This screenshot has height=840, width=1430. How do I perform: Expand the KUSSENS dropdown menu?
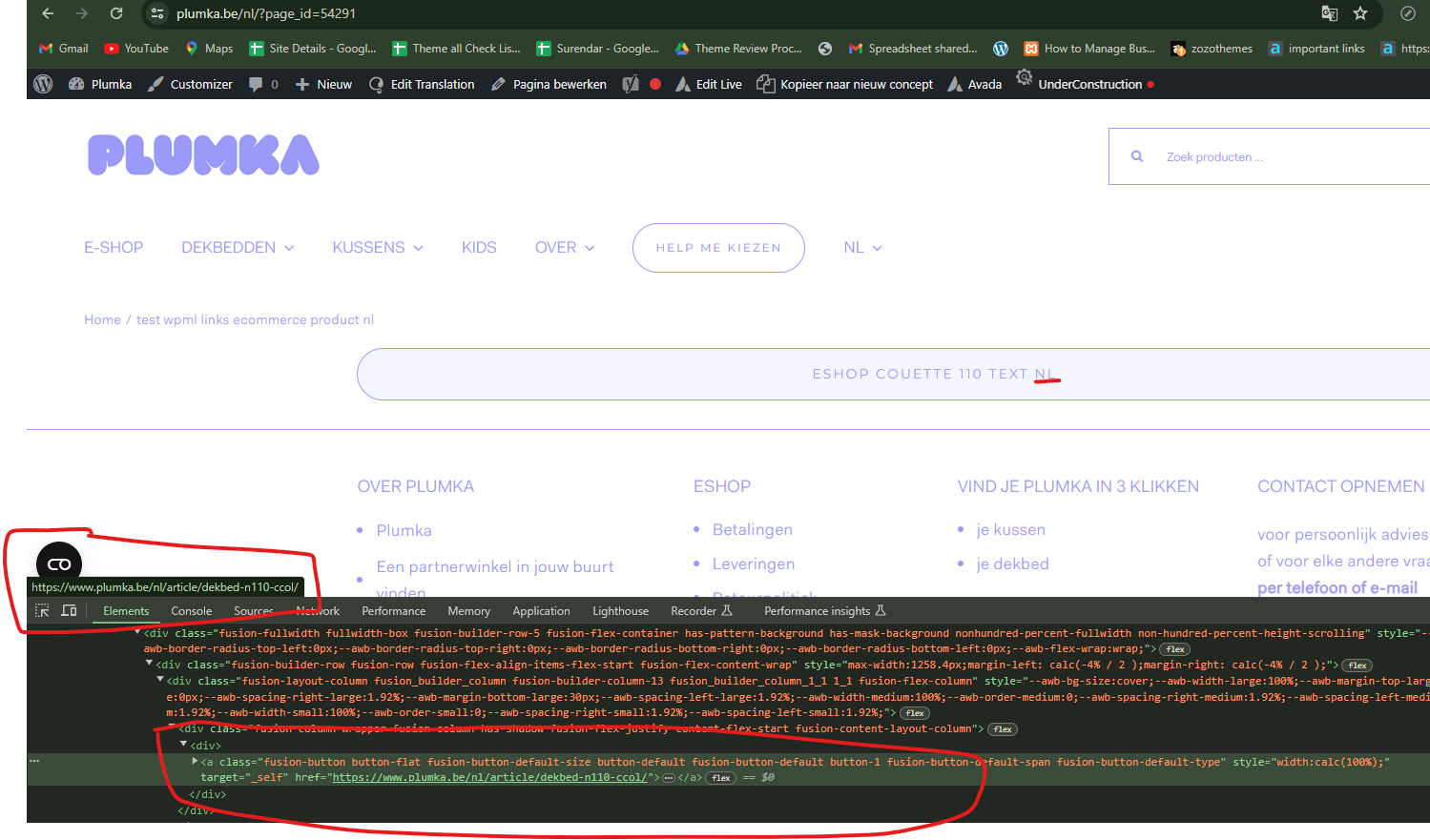378,248
